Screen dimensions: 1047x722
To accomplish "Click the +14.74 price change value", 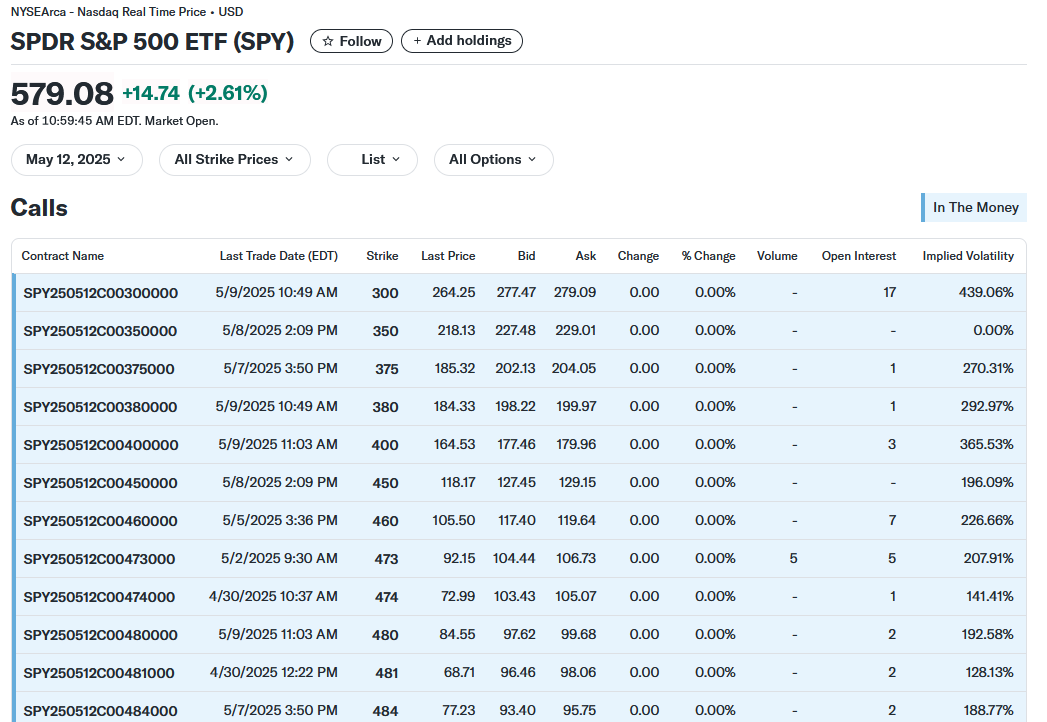I will (151, 93).
